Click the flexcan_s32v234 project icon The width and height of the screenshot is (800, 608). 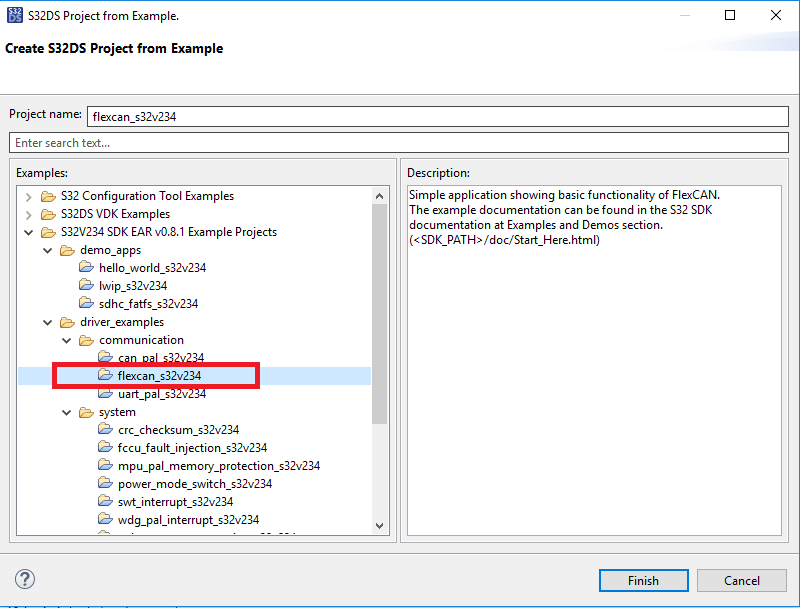coord(105,375)
